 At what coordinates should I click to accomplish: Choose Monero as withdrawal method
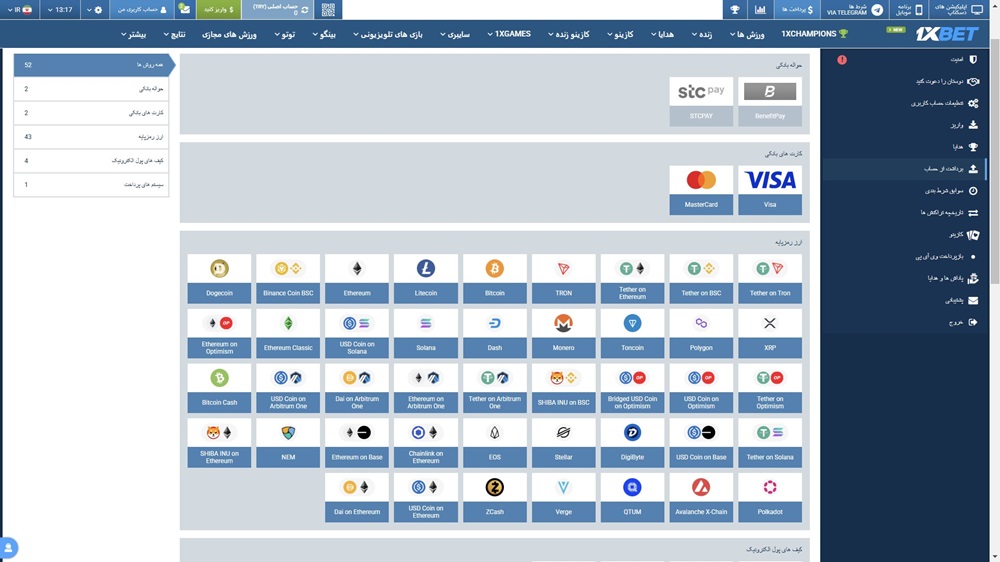click(563, 333)
